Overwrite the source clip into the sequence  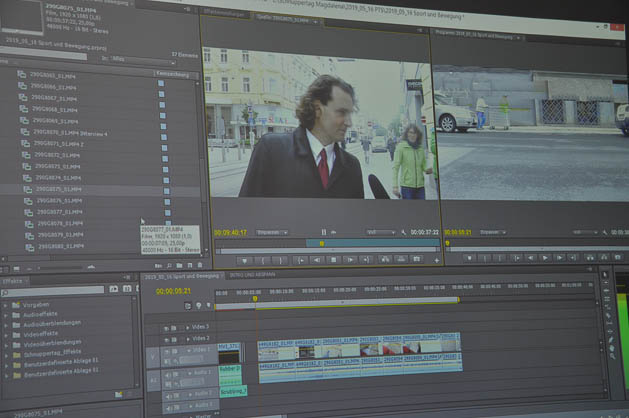point(401,260)
